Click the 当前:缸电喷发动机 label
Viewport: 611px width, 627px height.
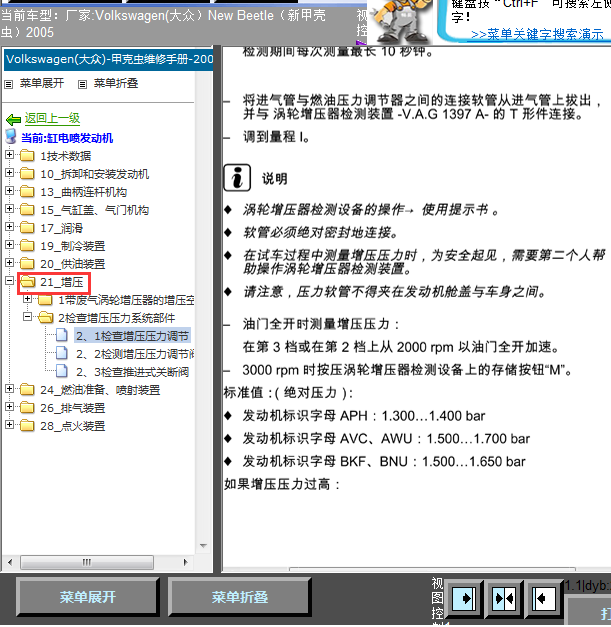coord(67,138)
